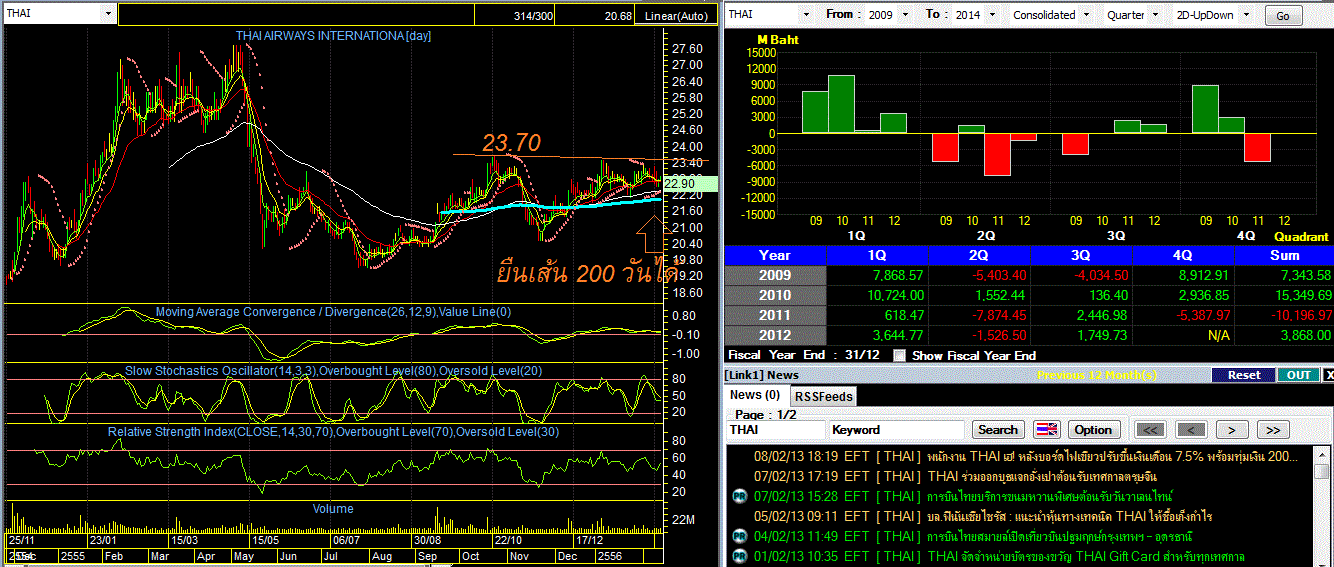Click the Go button
This screenshot has width=1334, height=567.
[x=1283, y=16]
